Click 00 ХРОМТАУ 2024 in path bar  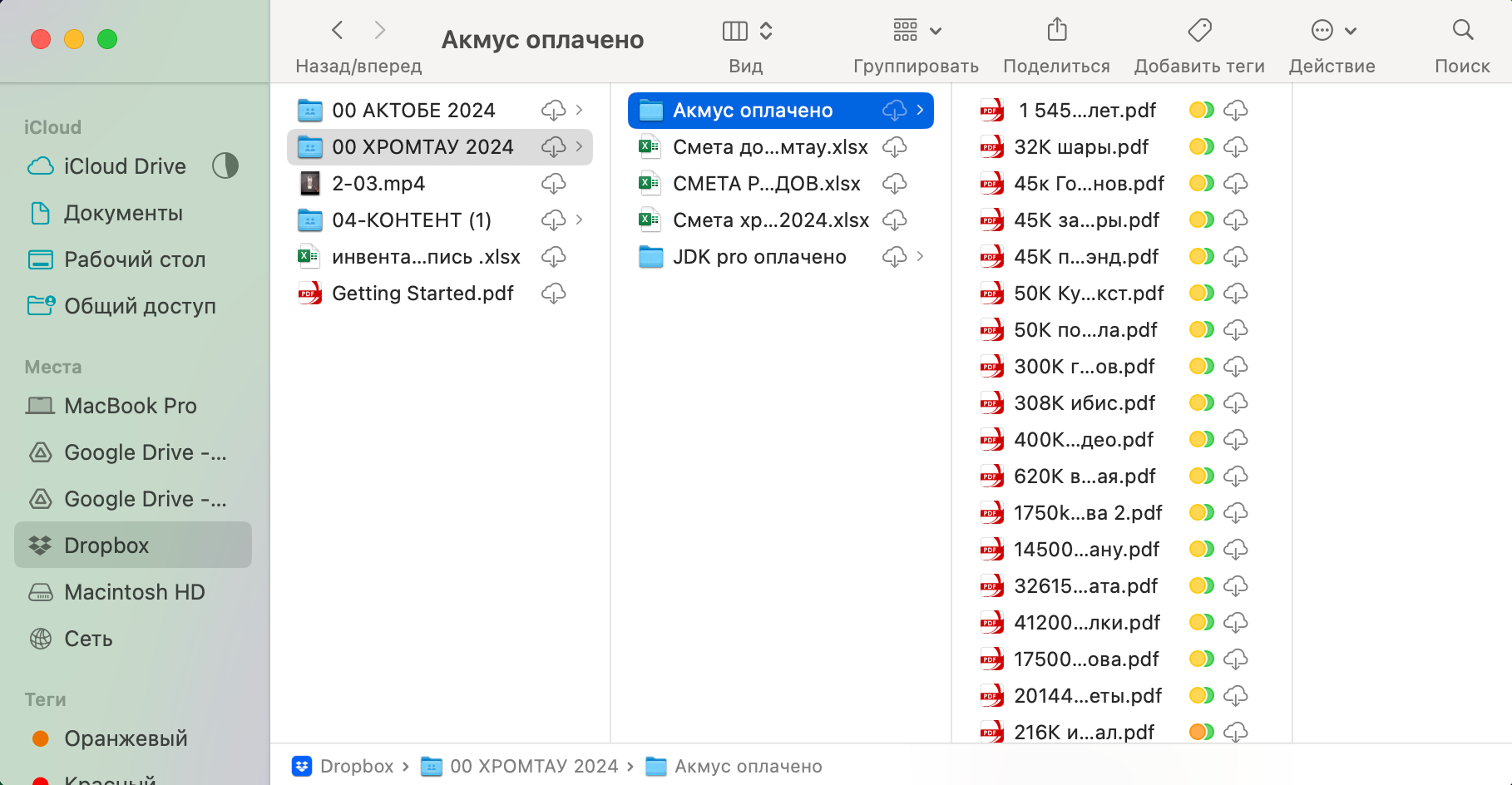coord(533,766)
